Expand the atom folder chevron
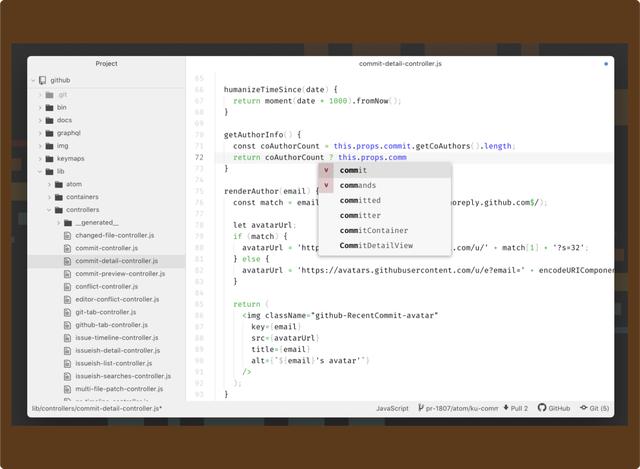The height and width of the screenshot is (469, 640). [49, 184]
